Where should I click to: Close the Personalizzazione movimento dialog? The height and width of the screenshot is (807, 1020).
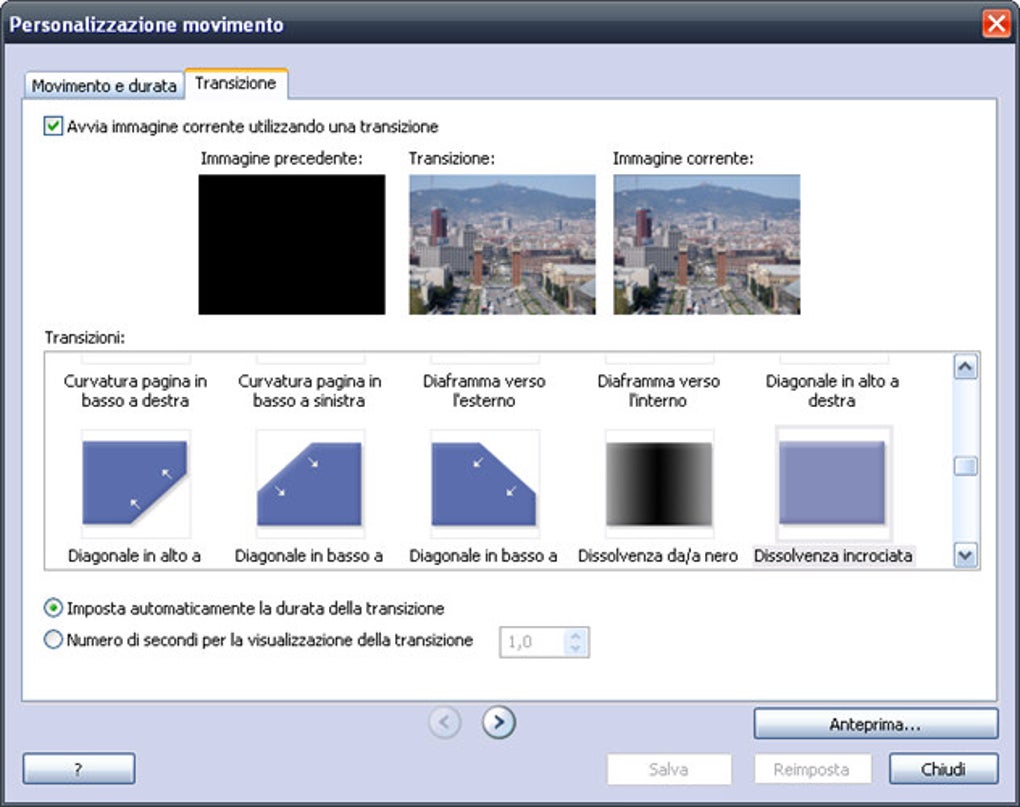[x=996, y=24]
